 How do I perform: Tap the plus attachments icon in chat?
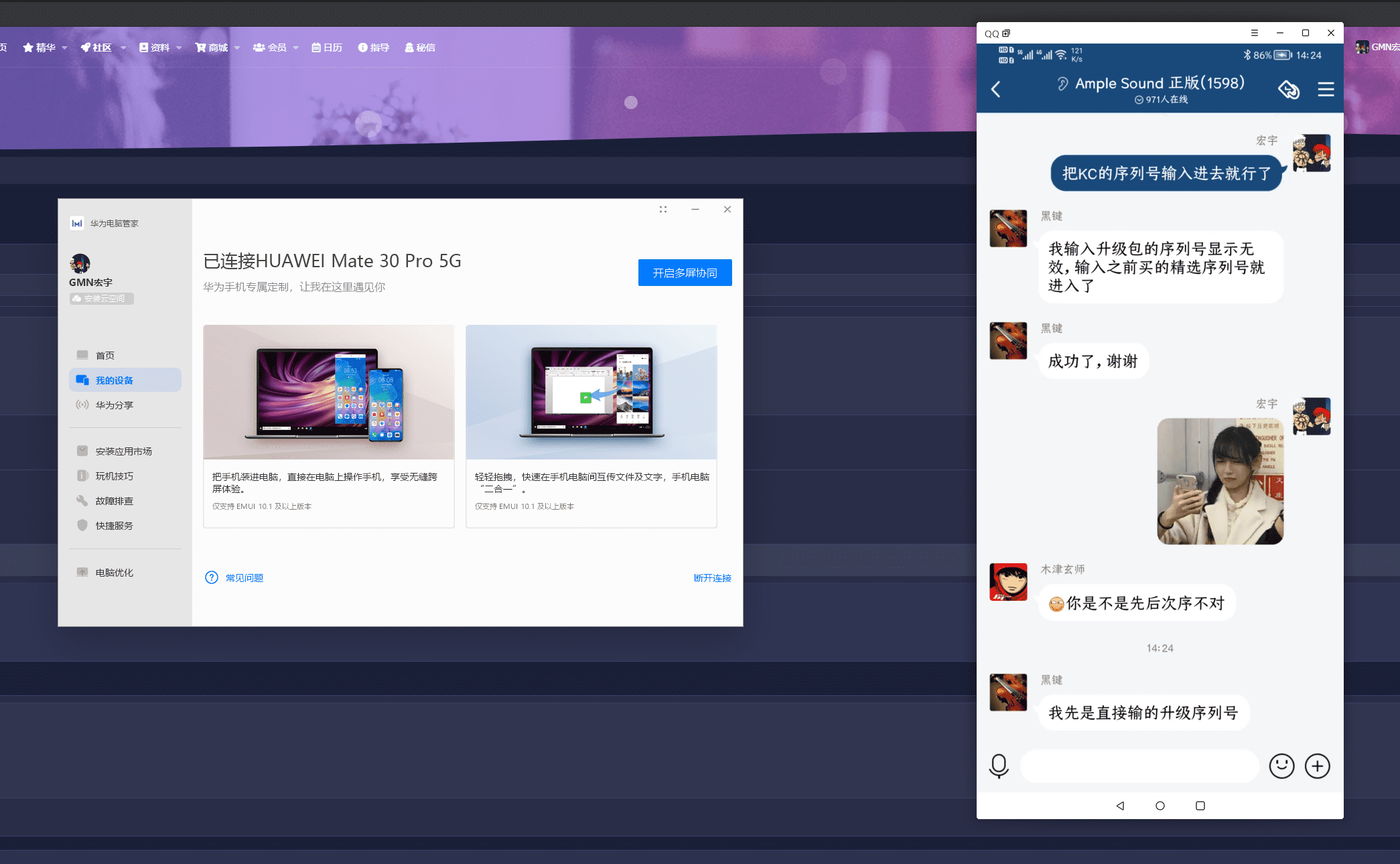click(x=1317, y=766)
